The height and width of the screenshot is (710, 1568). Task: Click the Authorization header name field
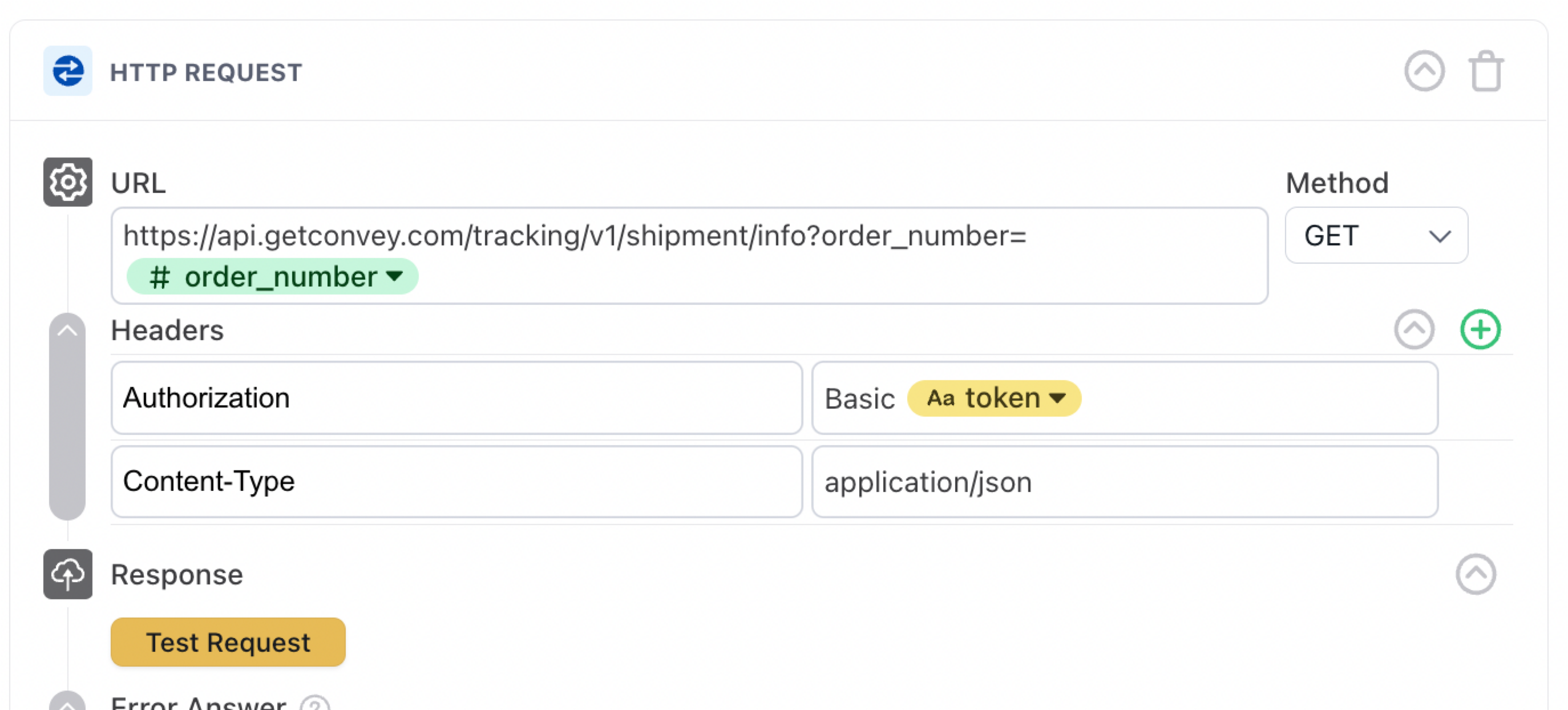point(456,398)
